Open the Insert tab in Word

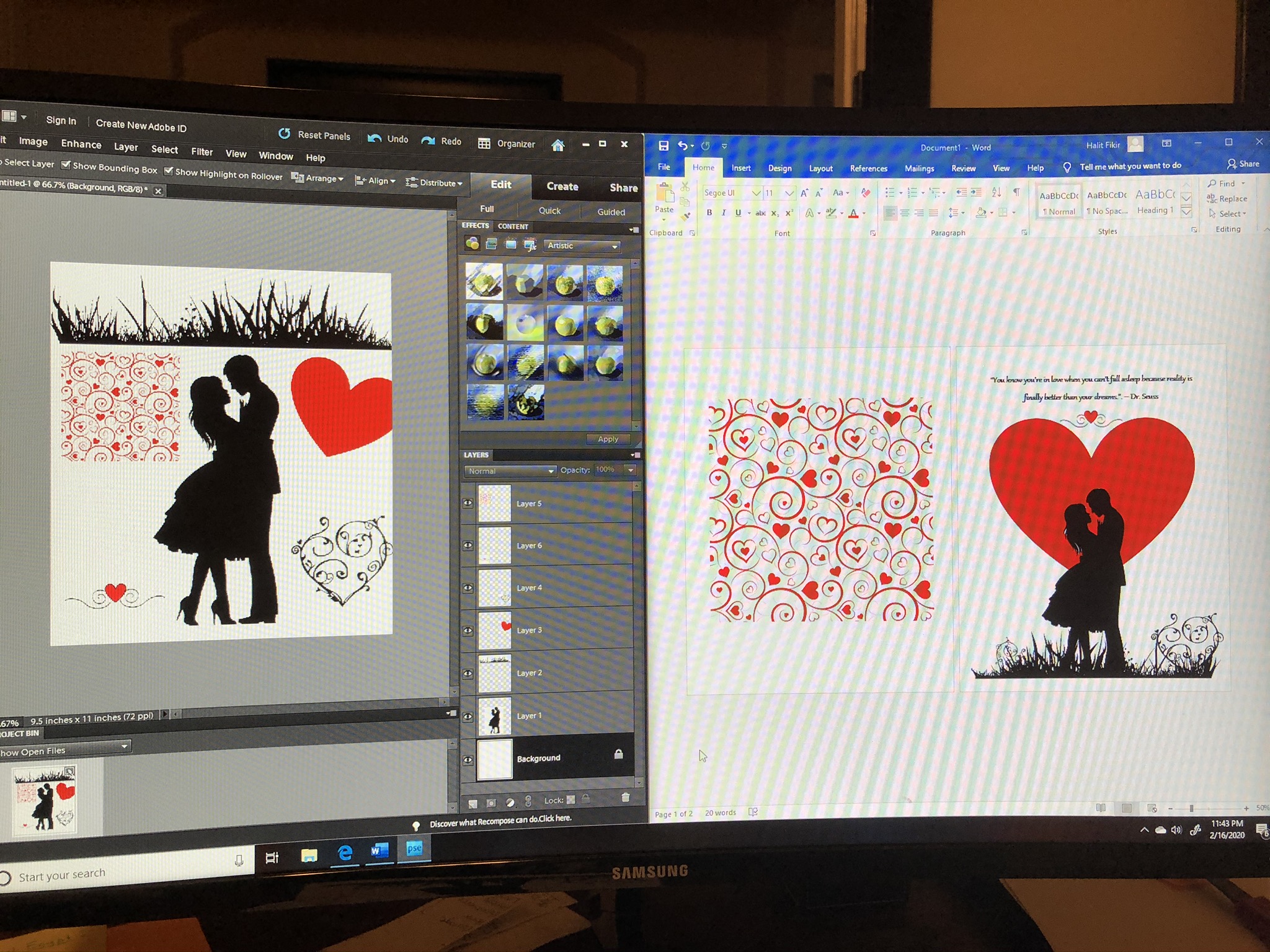click(741, 168)
